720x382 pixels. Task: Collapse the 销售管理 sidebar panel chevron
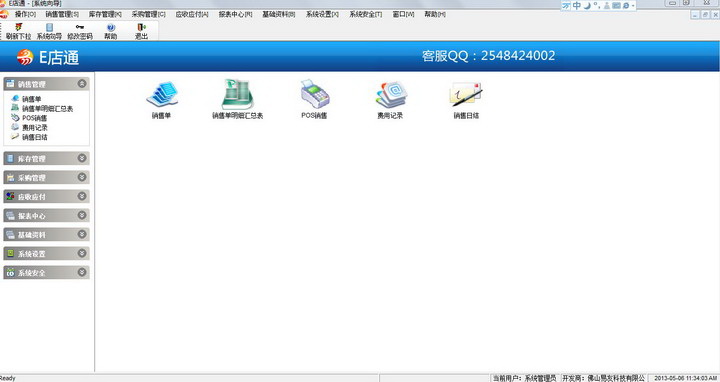(82, 84)
